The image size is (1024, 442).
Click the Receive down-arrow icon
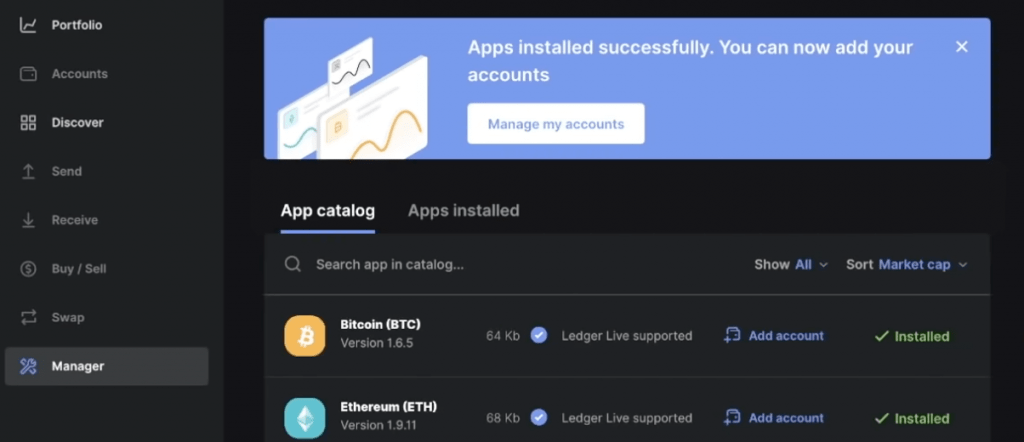click(28, 220)
